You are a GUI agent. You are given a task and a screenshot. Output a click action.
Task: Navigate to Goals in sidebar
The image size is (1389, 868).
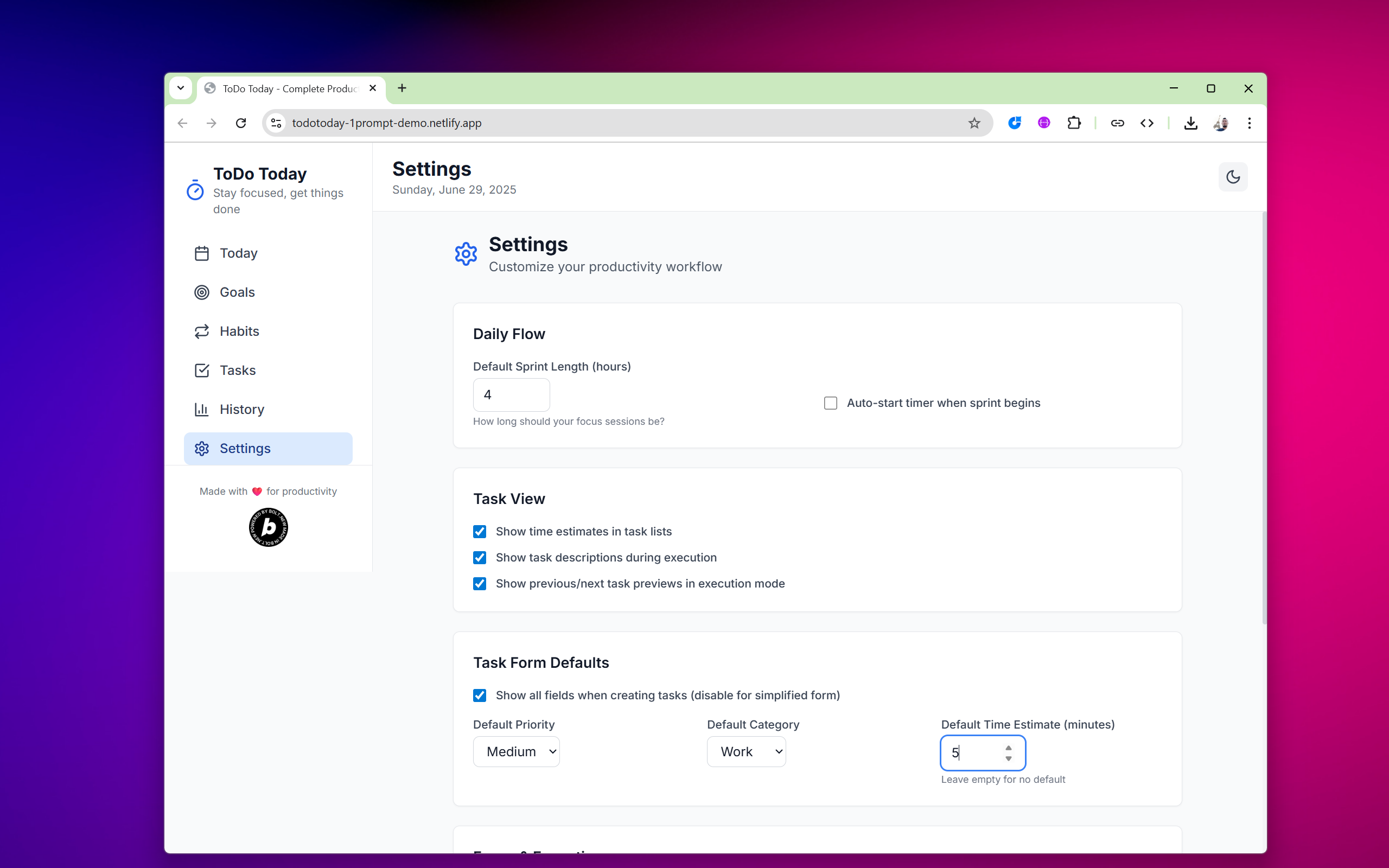(237, 292)
